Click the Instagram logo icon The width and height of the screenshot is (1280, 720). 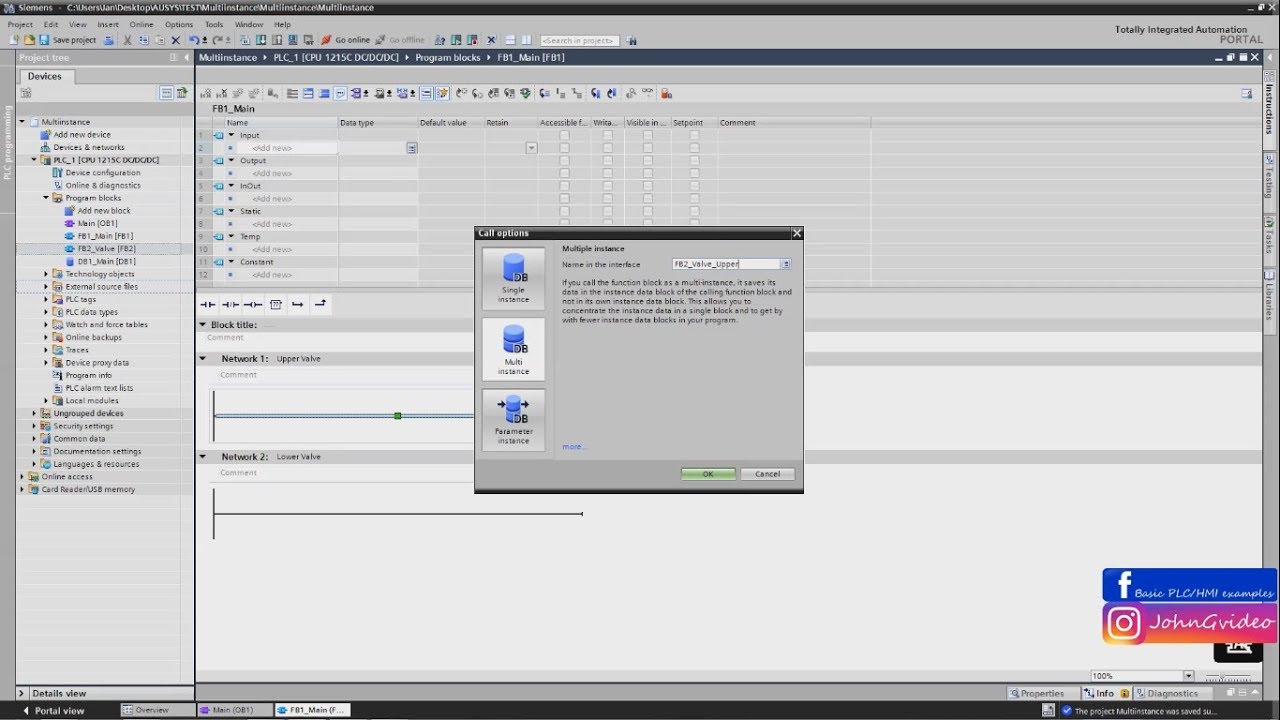tap(1124, 623)
